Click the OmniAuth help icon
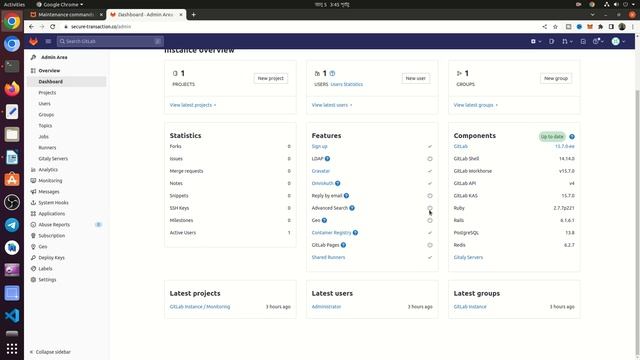The width and height of the screenshot is (640, 360). [x=338, y=183]
